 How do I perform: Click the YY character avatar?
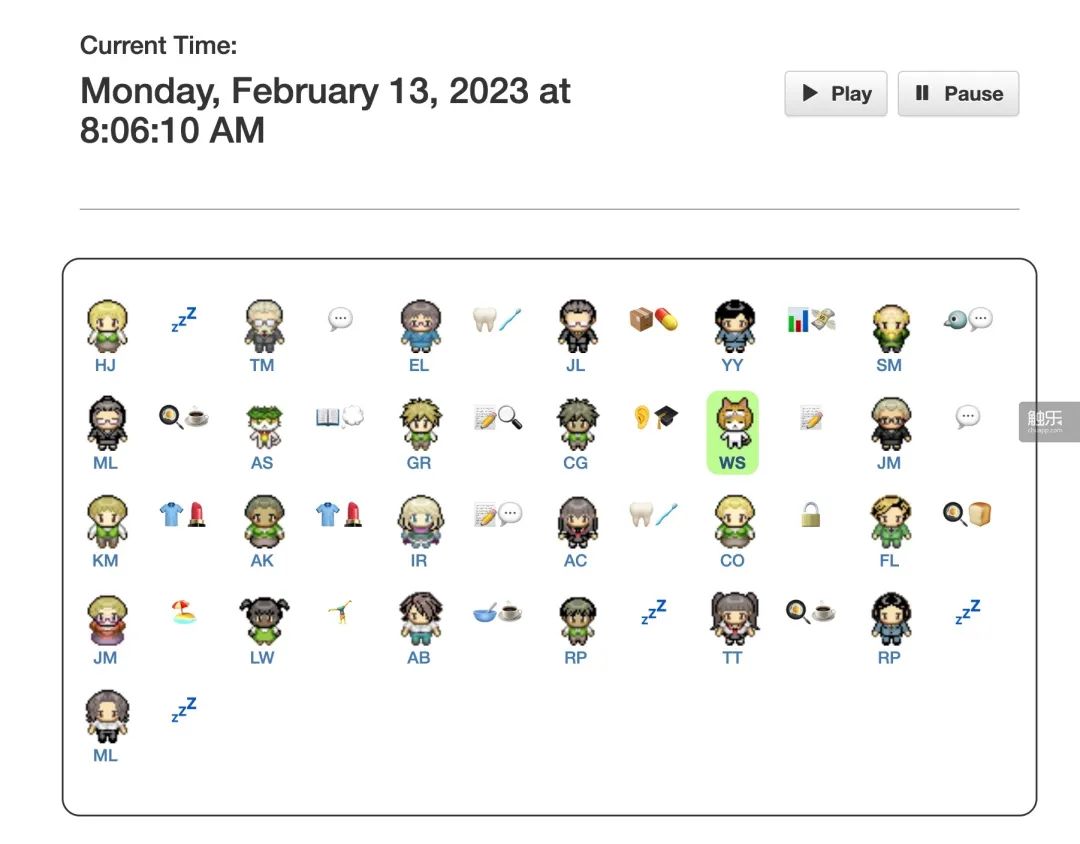[x=732, y=325]
